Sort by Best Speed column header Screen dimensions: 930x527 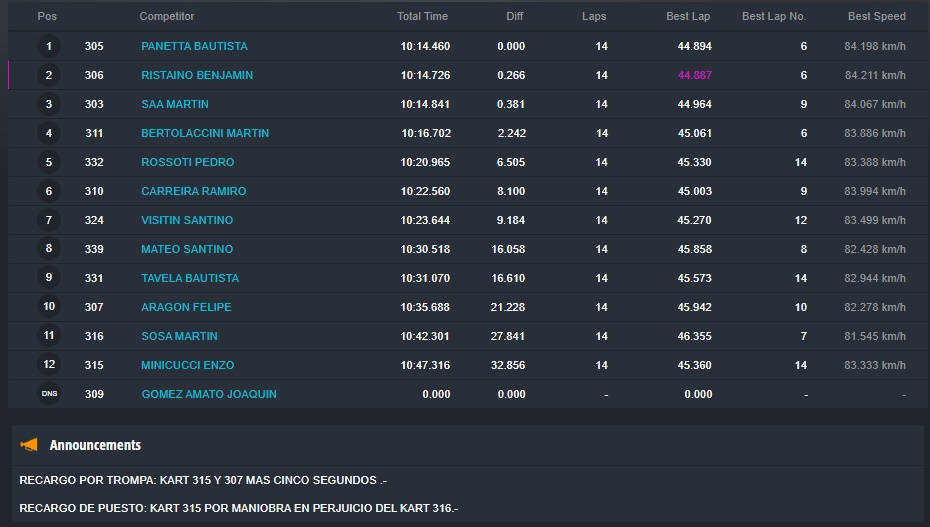tap(876, 16)
